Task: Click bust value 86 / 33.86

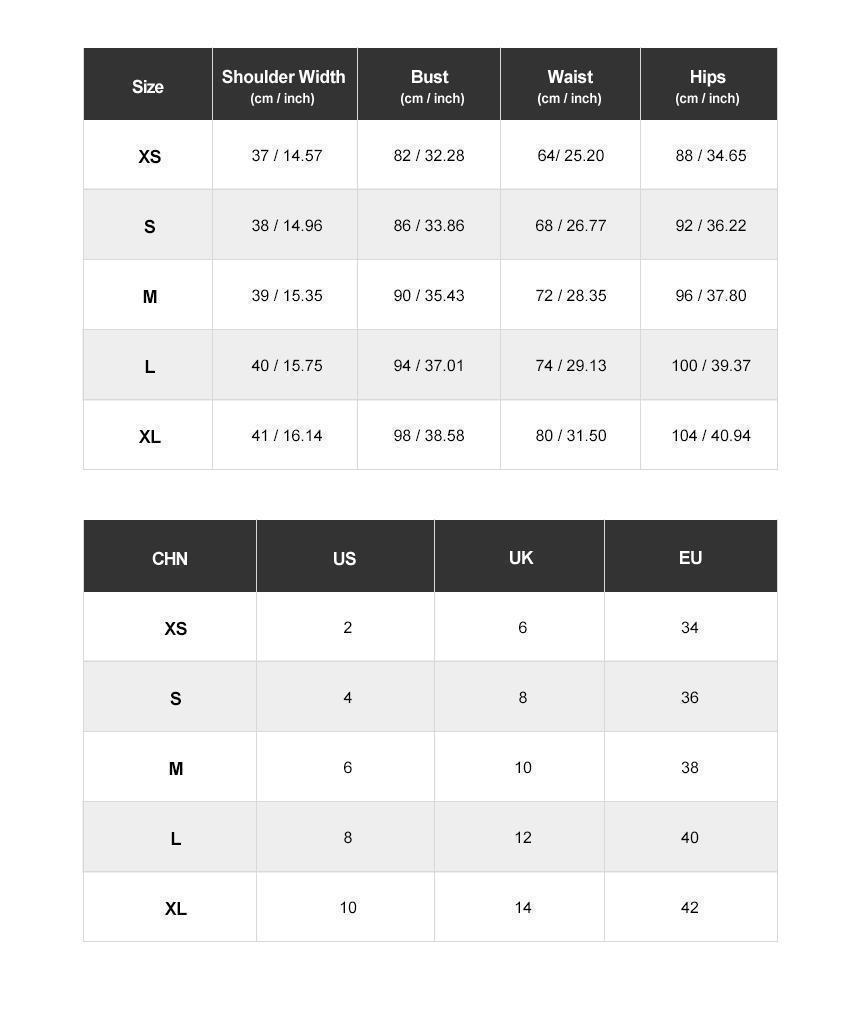Action: (429, 225)
